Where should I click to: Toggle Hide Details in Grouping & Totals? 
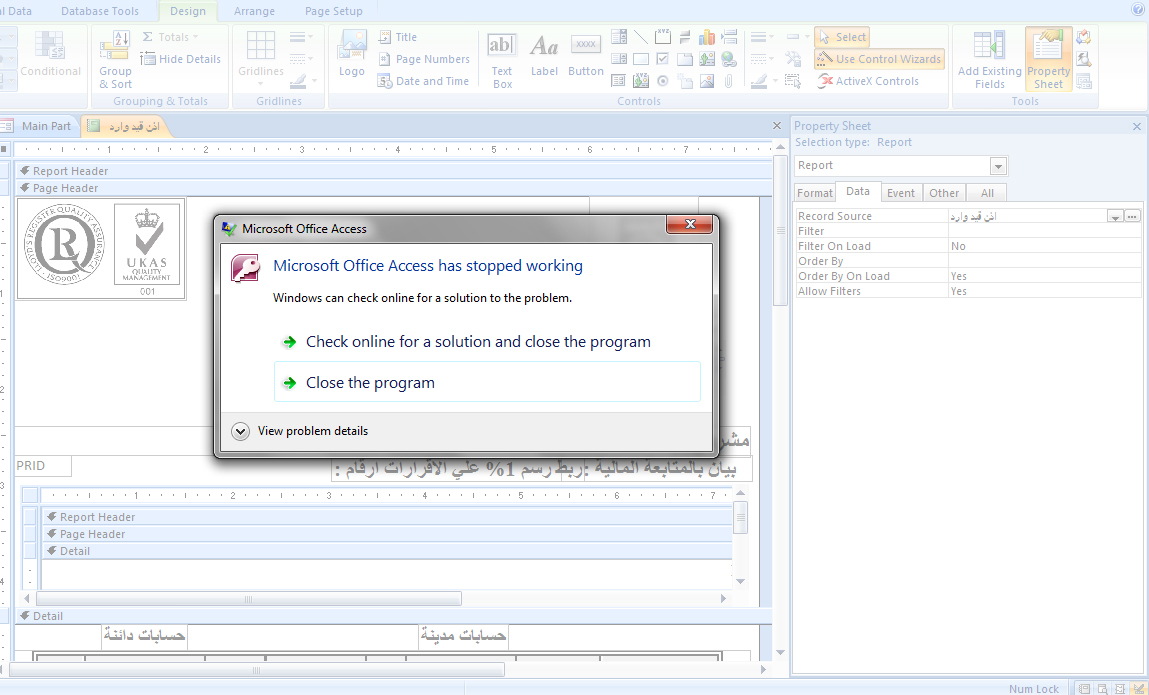click(x=181, y=59)
